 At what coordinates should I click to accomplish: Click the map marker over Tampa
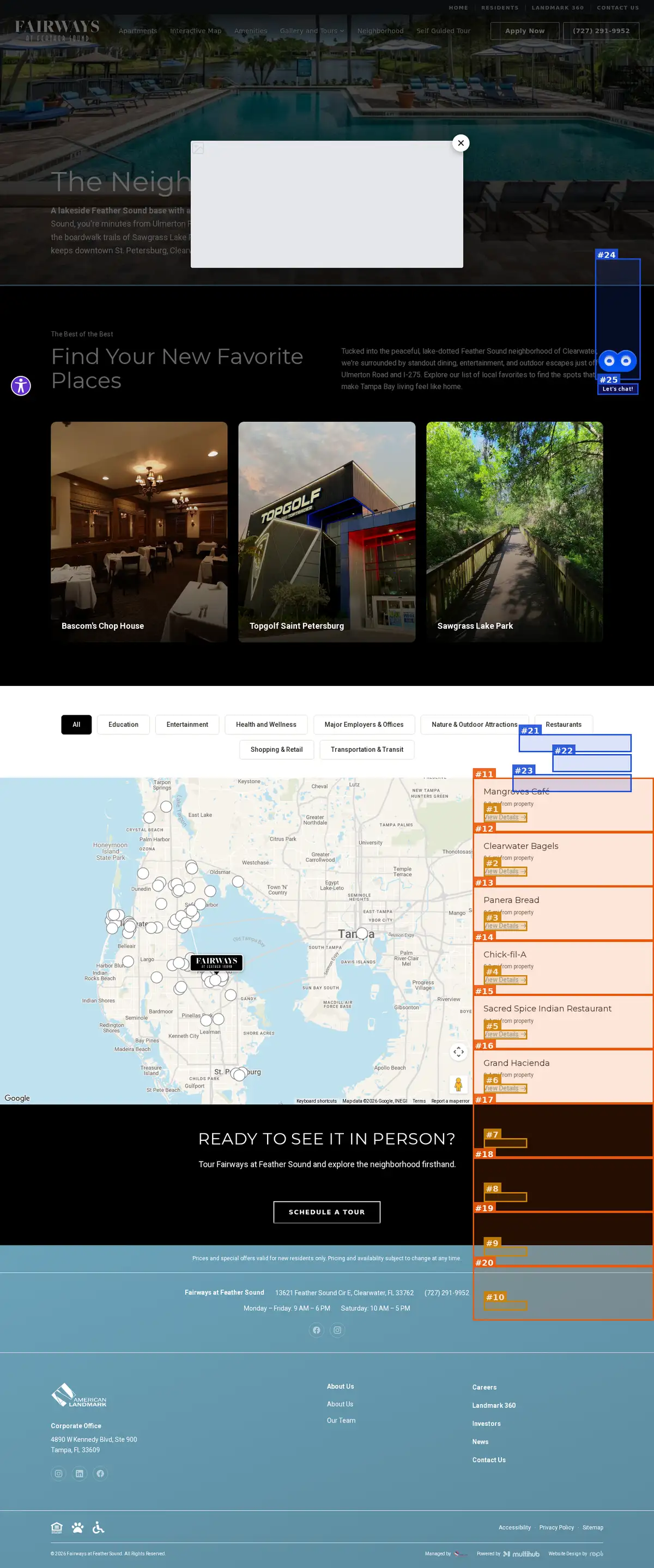pyautogui.click(x=362, y=933)
